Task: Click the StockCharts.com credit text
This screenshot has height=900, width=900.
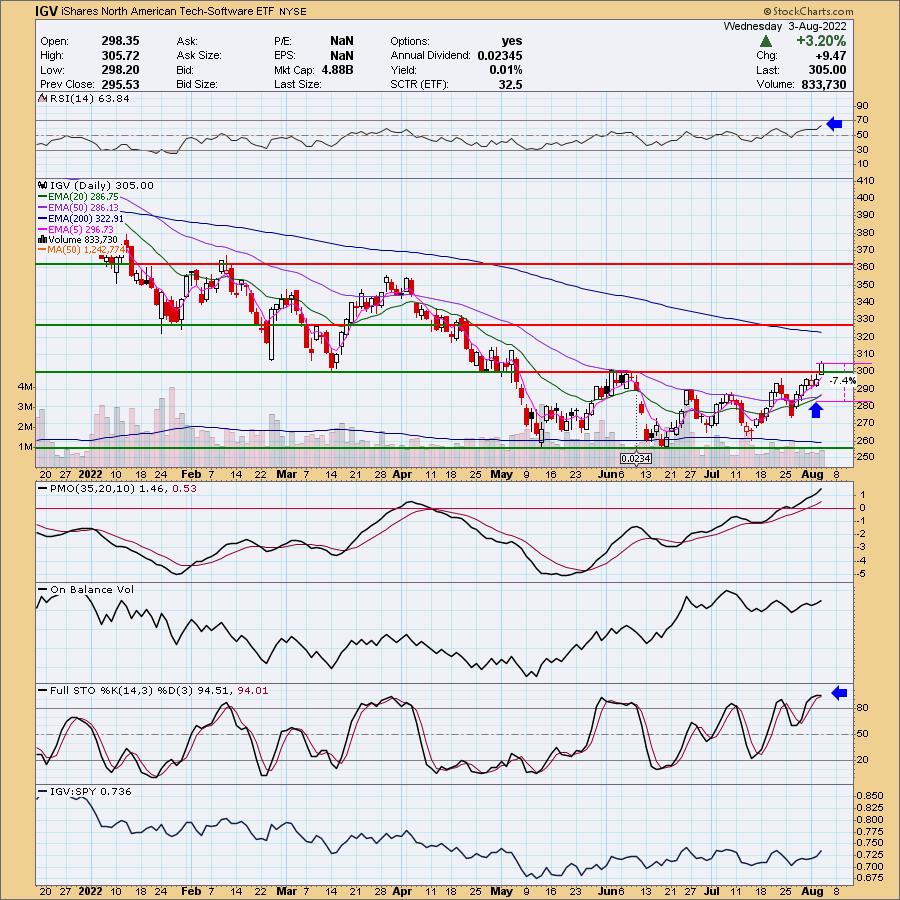Action: 808,11
